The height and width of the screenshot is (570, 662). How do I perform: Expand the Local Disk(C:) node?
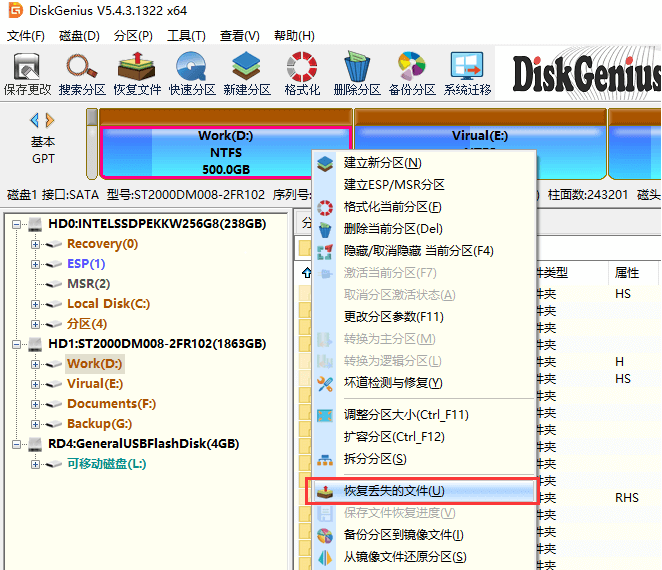pos(35,304)
